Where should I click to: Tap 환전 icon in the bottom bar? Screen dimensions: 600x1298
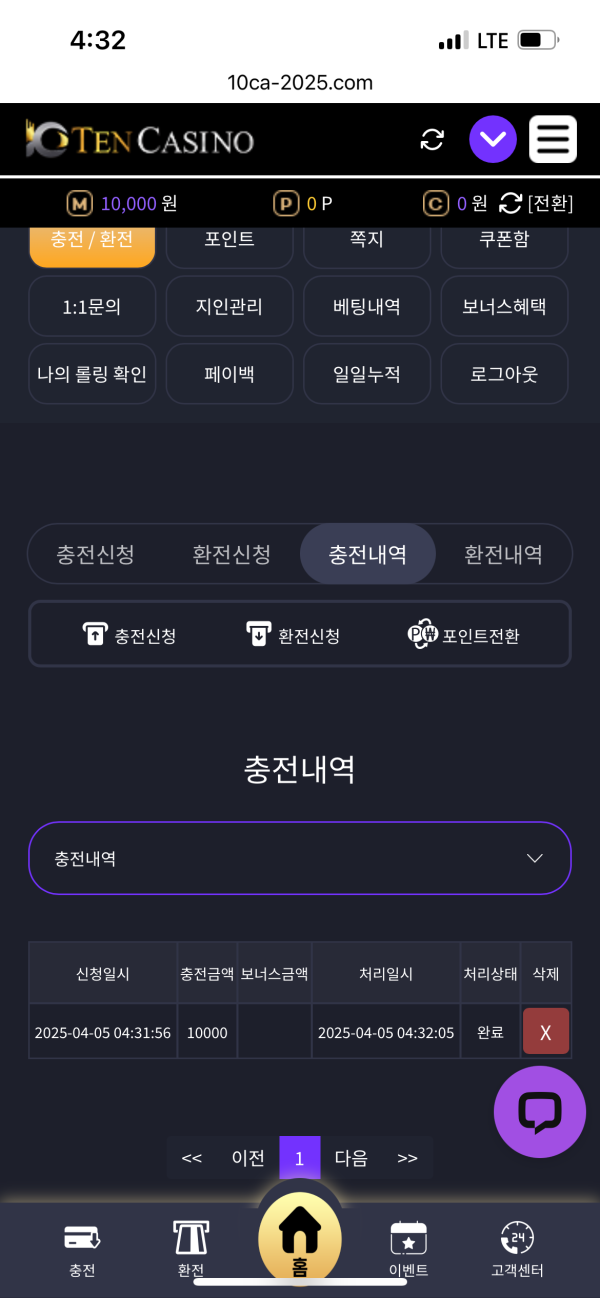point(191,1247)
